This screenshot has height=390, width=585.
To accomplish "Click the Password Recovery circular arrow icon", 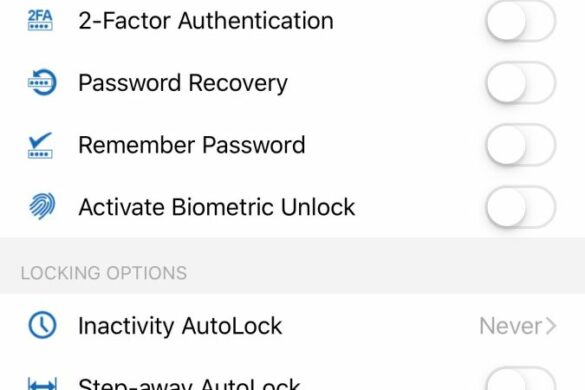I will click(x=42, y=82).
